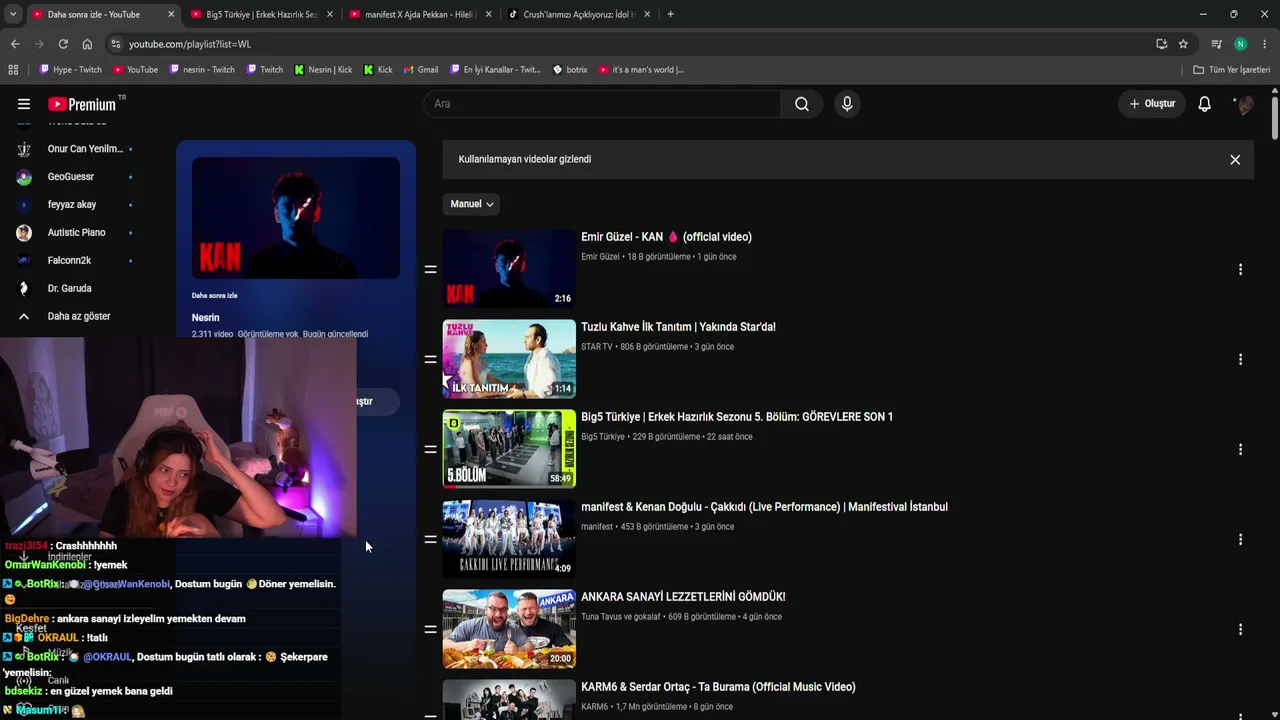Open the 'Hype - Twitch' bookmark
1280x720 pixels.
pos(70,70)
